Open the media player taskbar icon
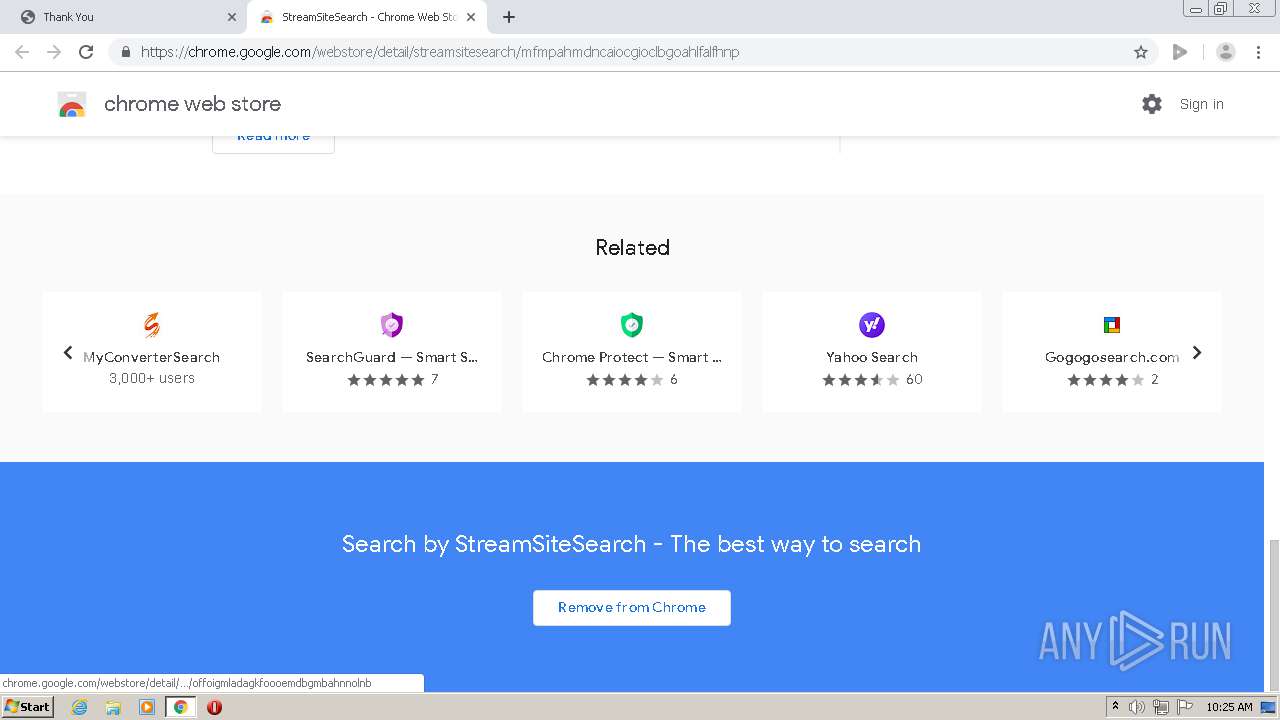 click(x=147, y=707)
